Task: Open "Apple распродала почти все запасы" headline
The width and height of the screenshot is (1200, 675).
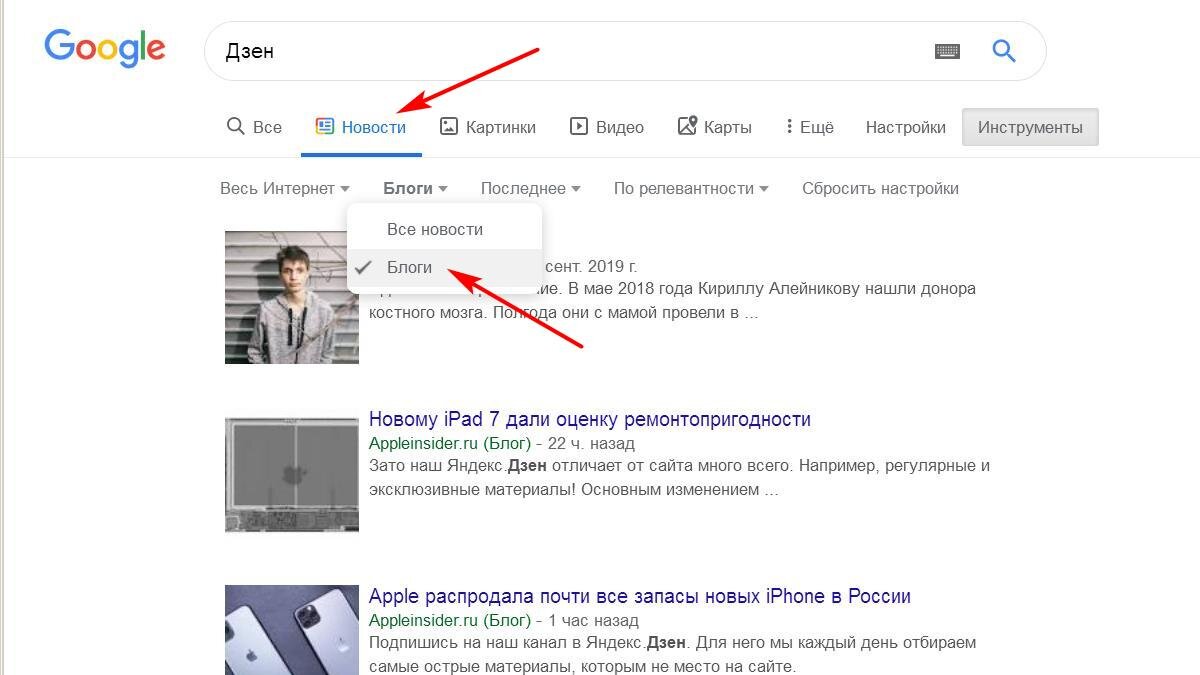Action: pyautogui.click(x=639, y=596)
